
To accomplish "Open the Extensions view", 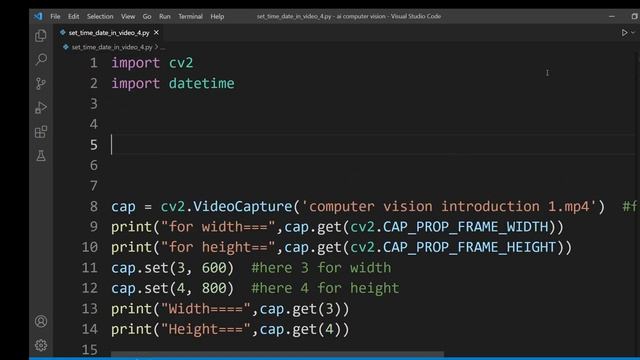I will 41,132.
